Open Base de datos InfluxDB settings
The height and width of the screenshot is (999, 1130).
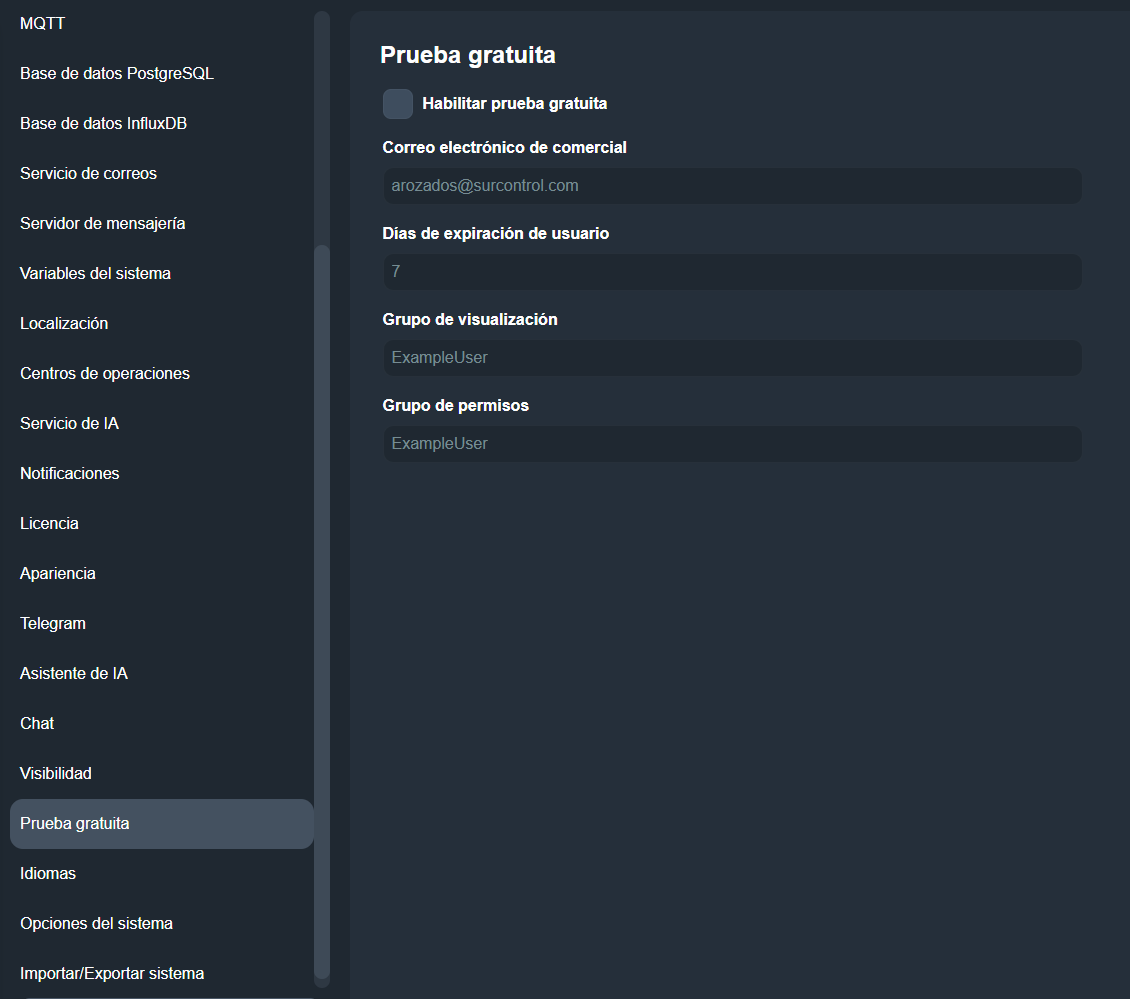click(104, 123)
